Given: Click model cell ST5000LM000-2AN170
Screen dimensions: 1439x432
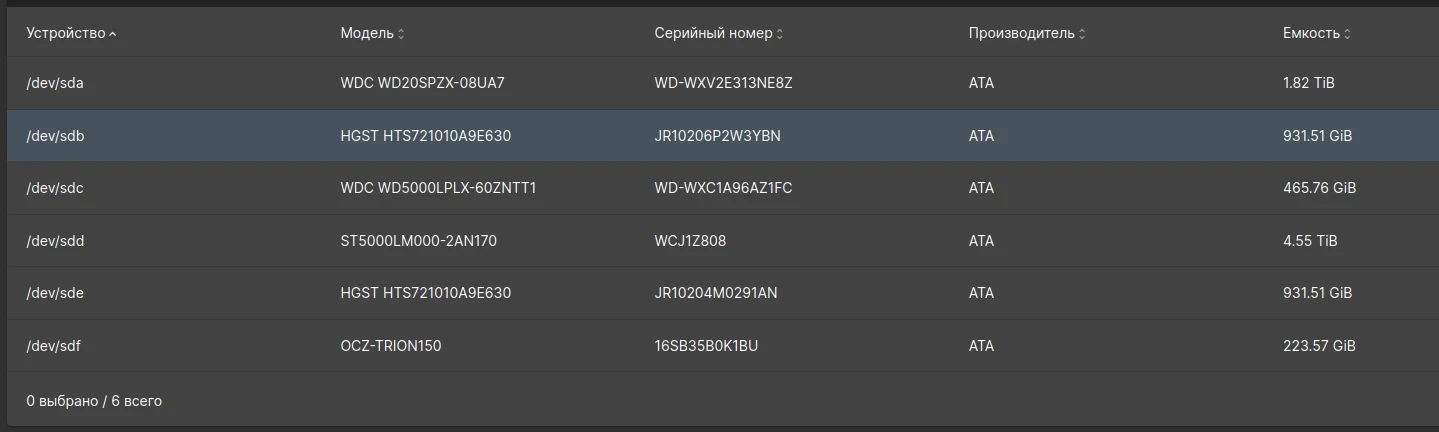Looking at the screenshot, I should (x=418, y=241).
